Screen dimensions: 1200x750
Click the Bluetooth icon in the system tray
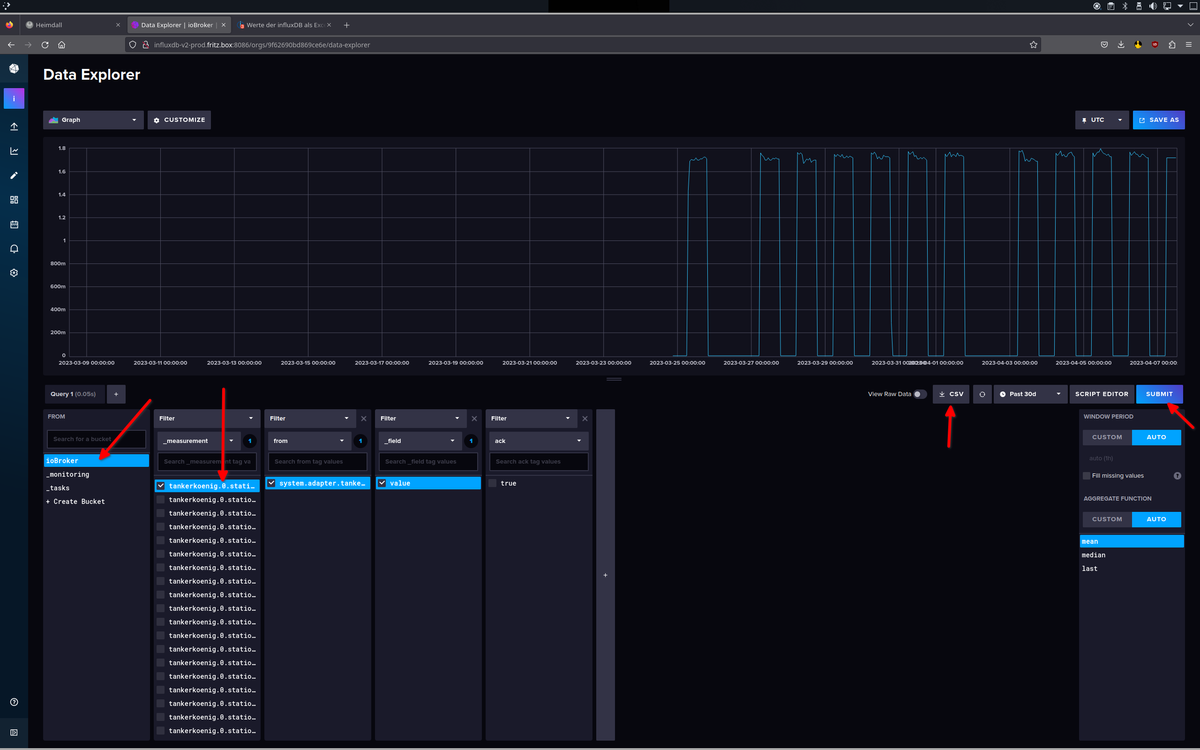tap(1125, 6)
